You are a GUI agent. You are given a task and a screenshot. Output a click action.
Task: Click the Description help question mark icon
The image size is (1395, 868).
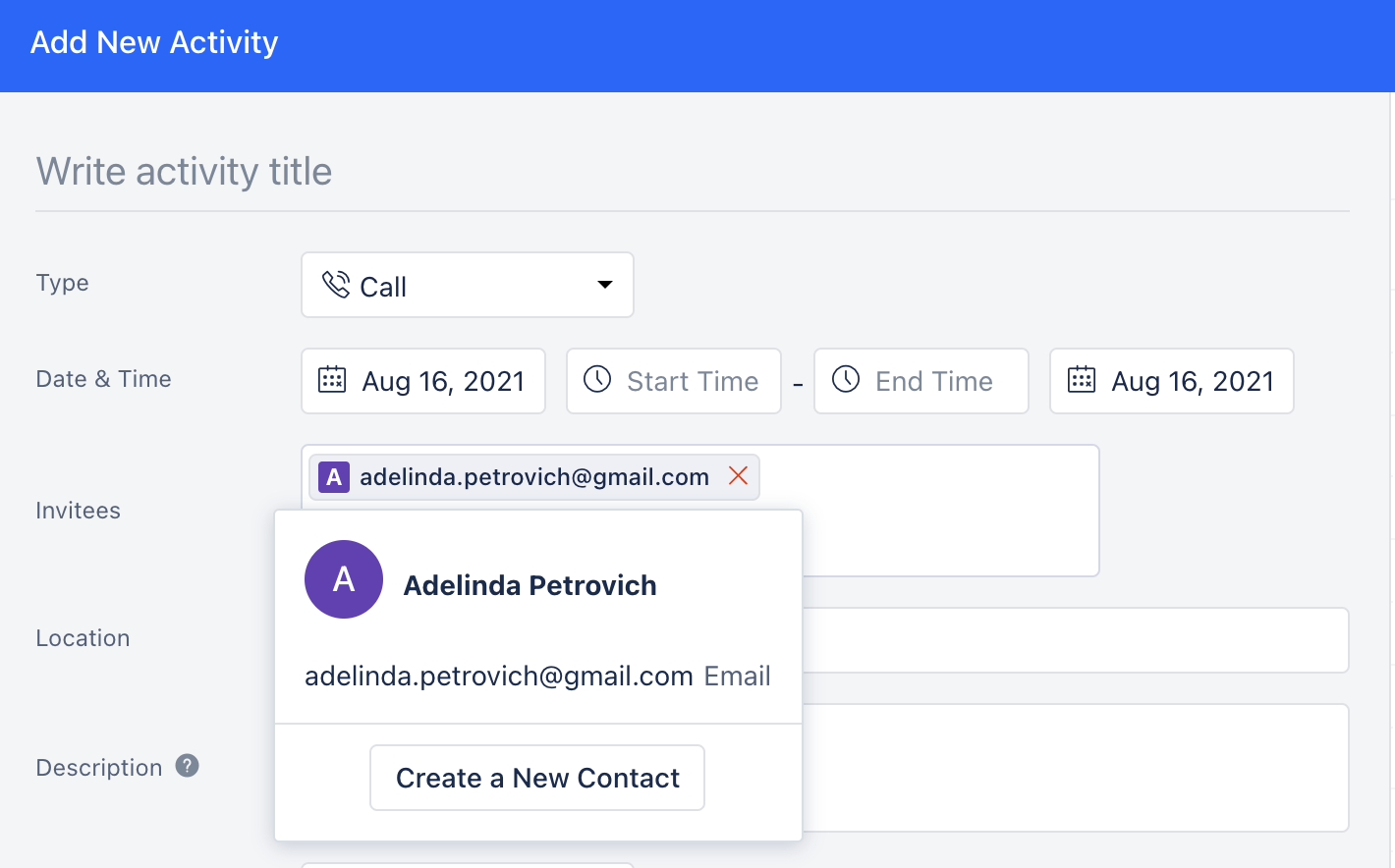pos(188,766)
